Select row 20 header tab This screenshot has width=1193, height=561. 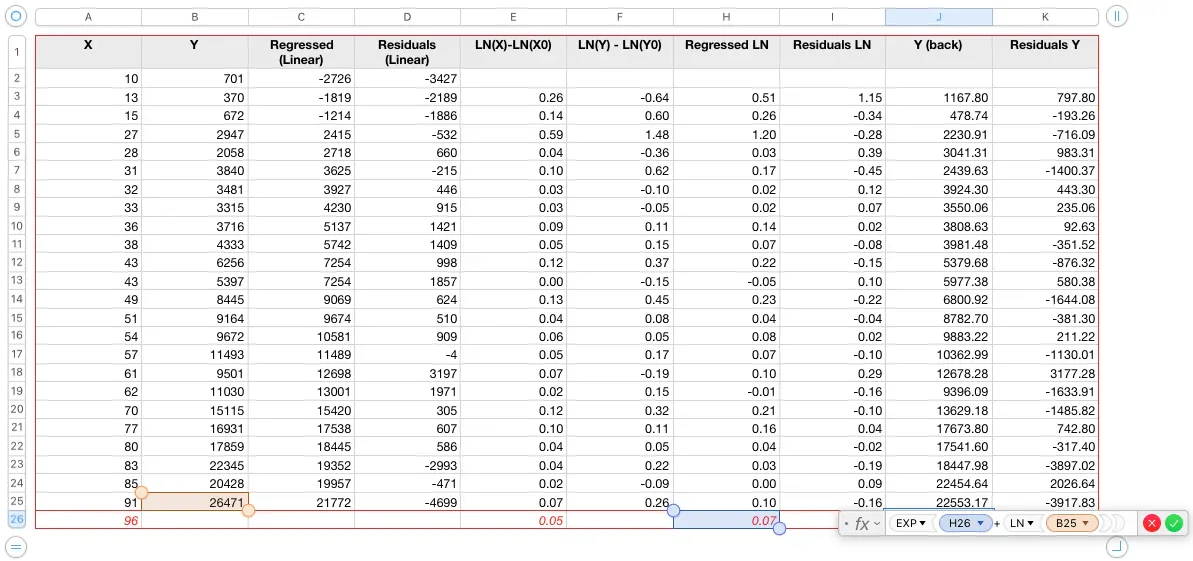tap(17, 409)
